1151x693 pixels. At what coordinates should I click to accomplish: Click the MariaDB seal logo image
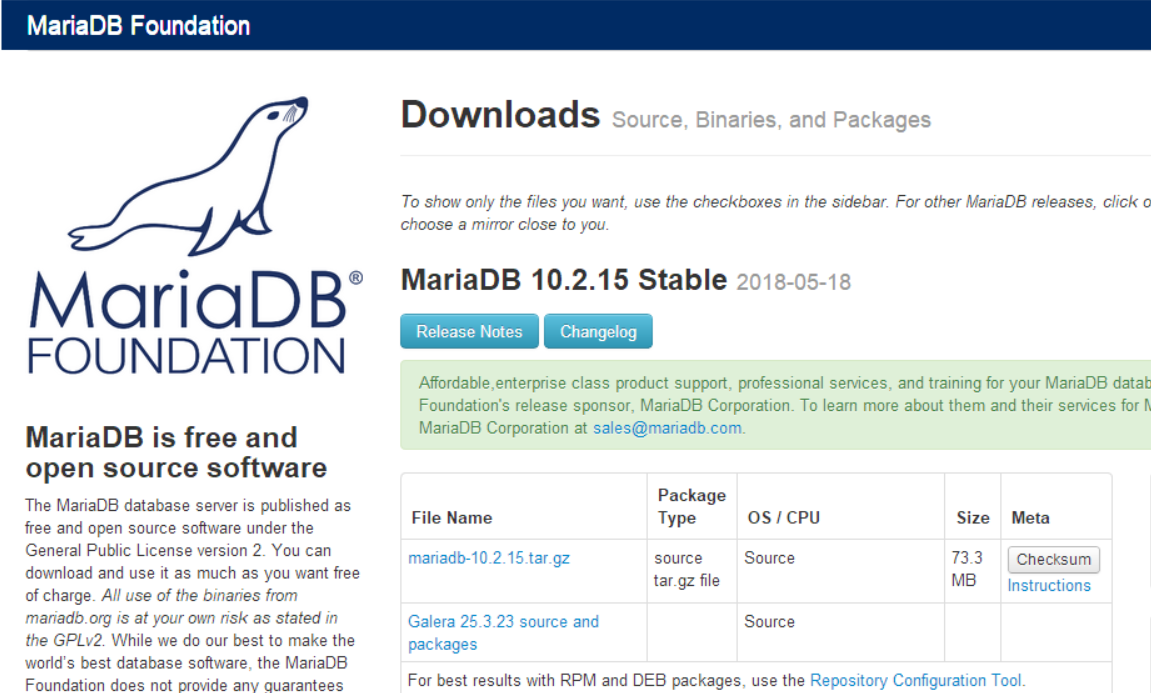pos(188,176)
